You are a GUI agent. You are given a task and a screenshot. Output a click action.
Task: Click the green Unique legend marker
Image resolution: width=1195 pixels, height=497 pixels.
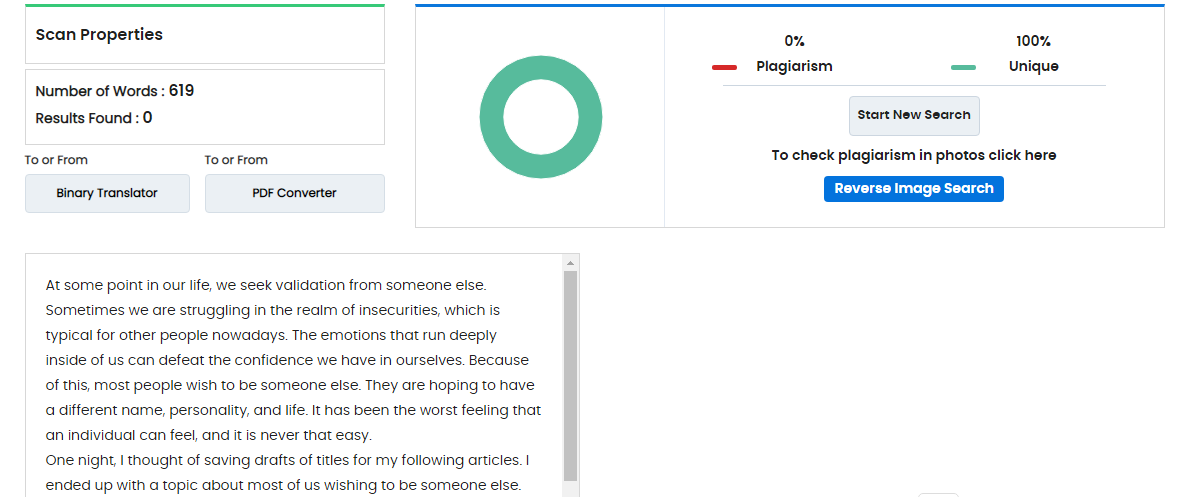click(x=963, y=68)
